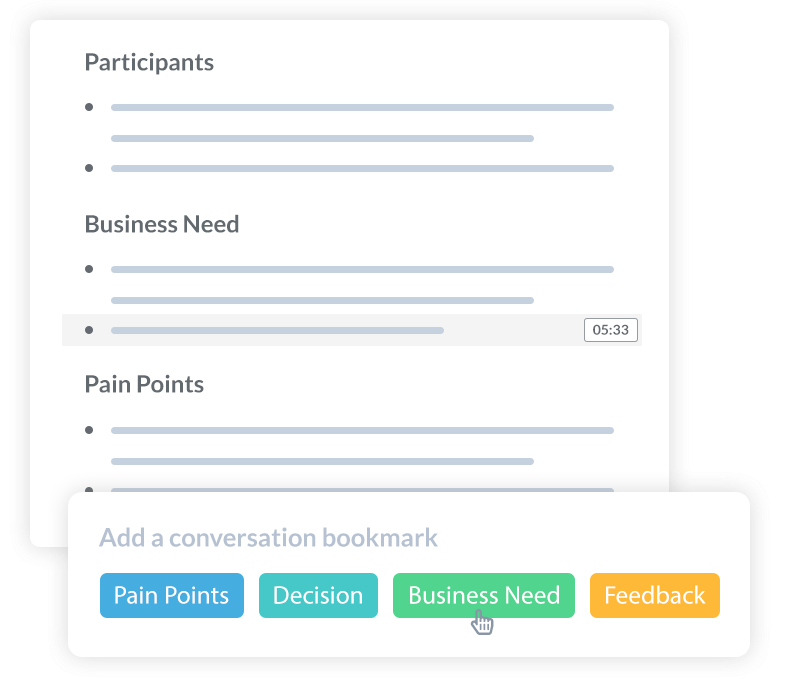Select the first Participants bullet line
This screenshot has width=800, height=678.
[x=362, y=108]
